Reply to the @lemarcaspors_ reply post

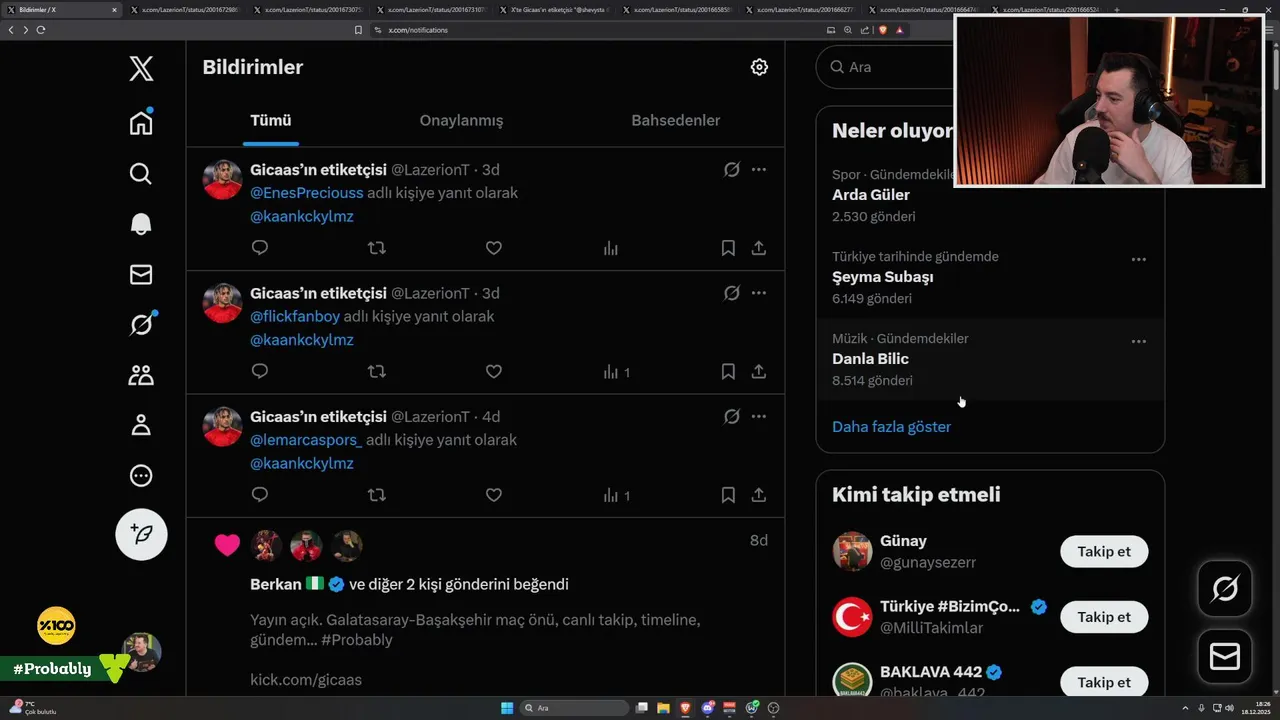[260, 495]
